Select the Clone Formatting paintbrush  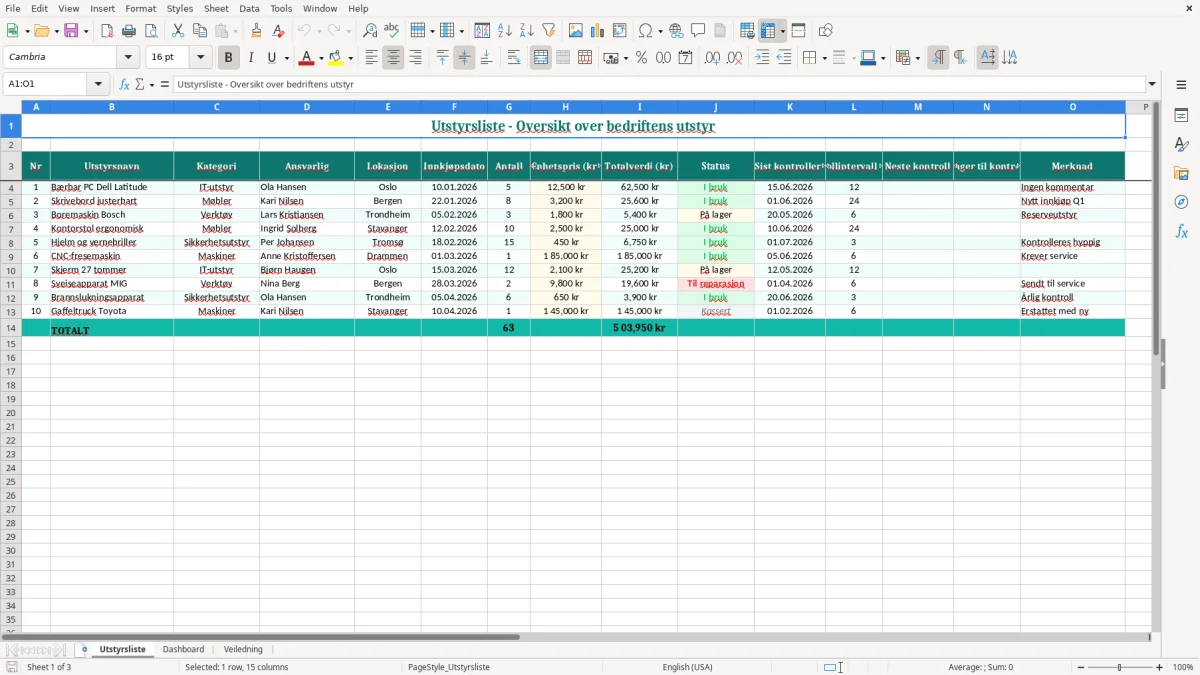(256, 31)
